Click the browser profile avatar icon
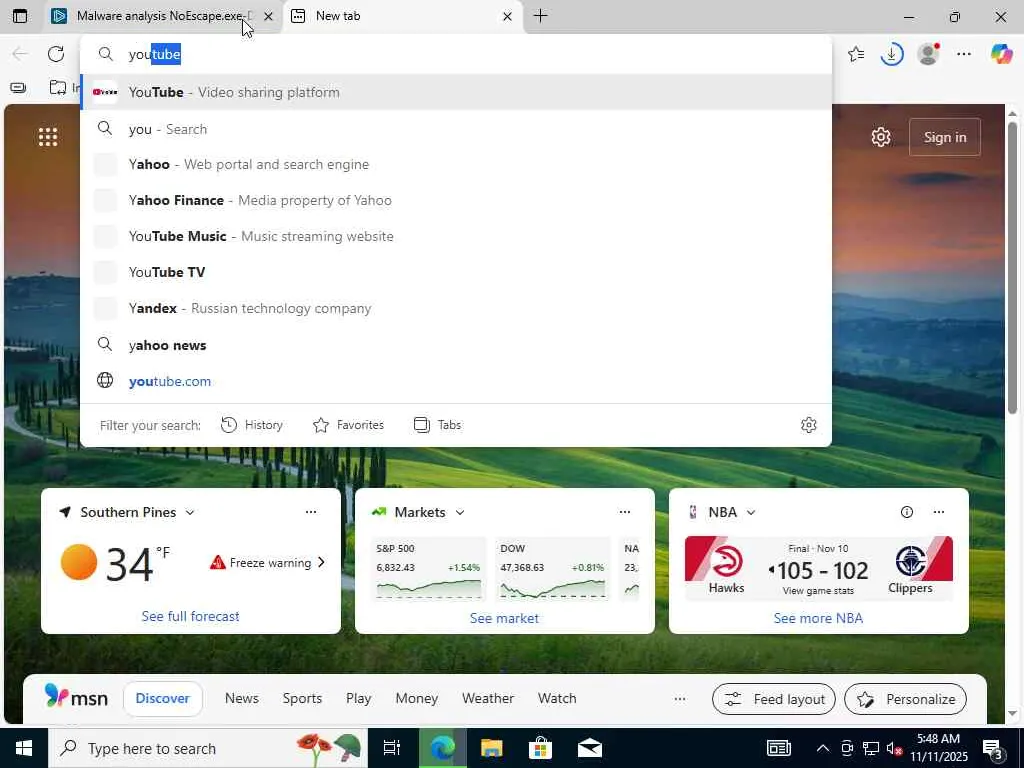The width and height of the screenshot is (1024, 768). click(928, 54)
